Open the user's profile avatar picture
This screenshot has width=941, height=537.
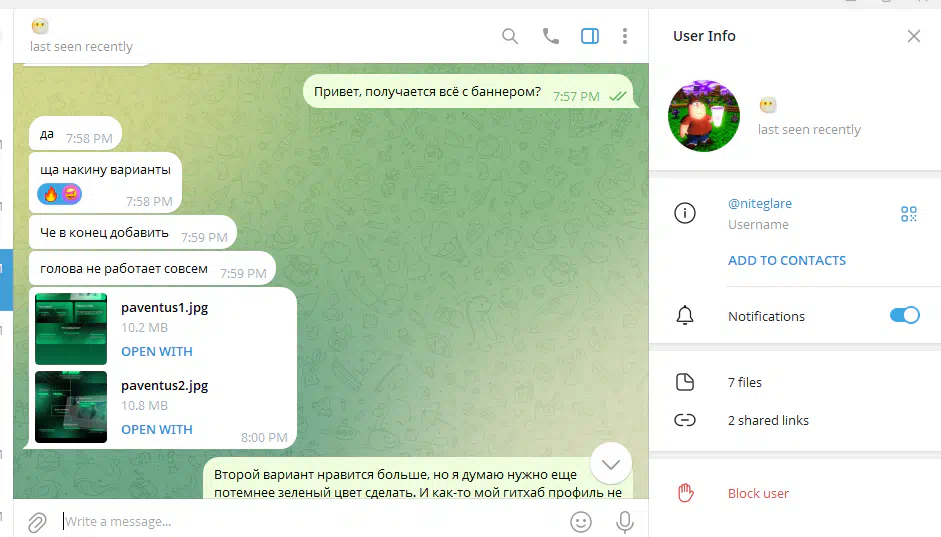[703, 116]
